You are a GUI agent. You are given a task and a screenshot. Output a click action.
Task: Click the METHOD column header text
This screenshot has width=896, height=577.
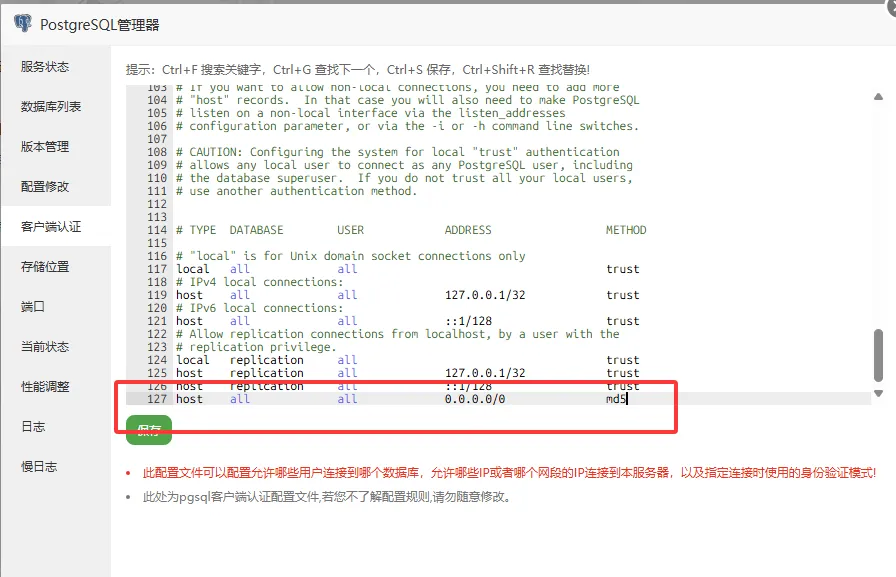click(x=626, y=230)
